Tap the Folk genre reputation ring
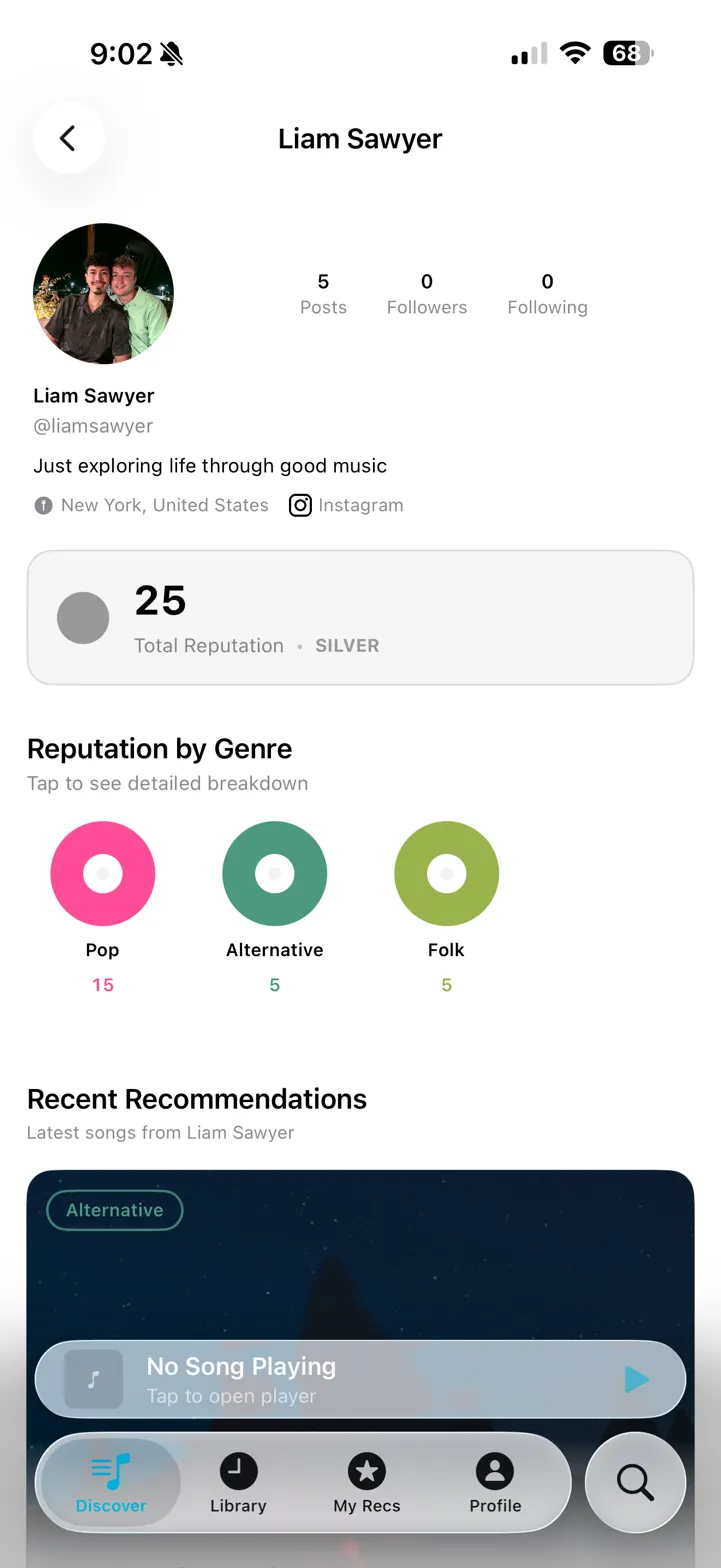The height and width of the screenshot is (1568, 721). (446, 873)
